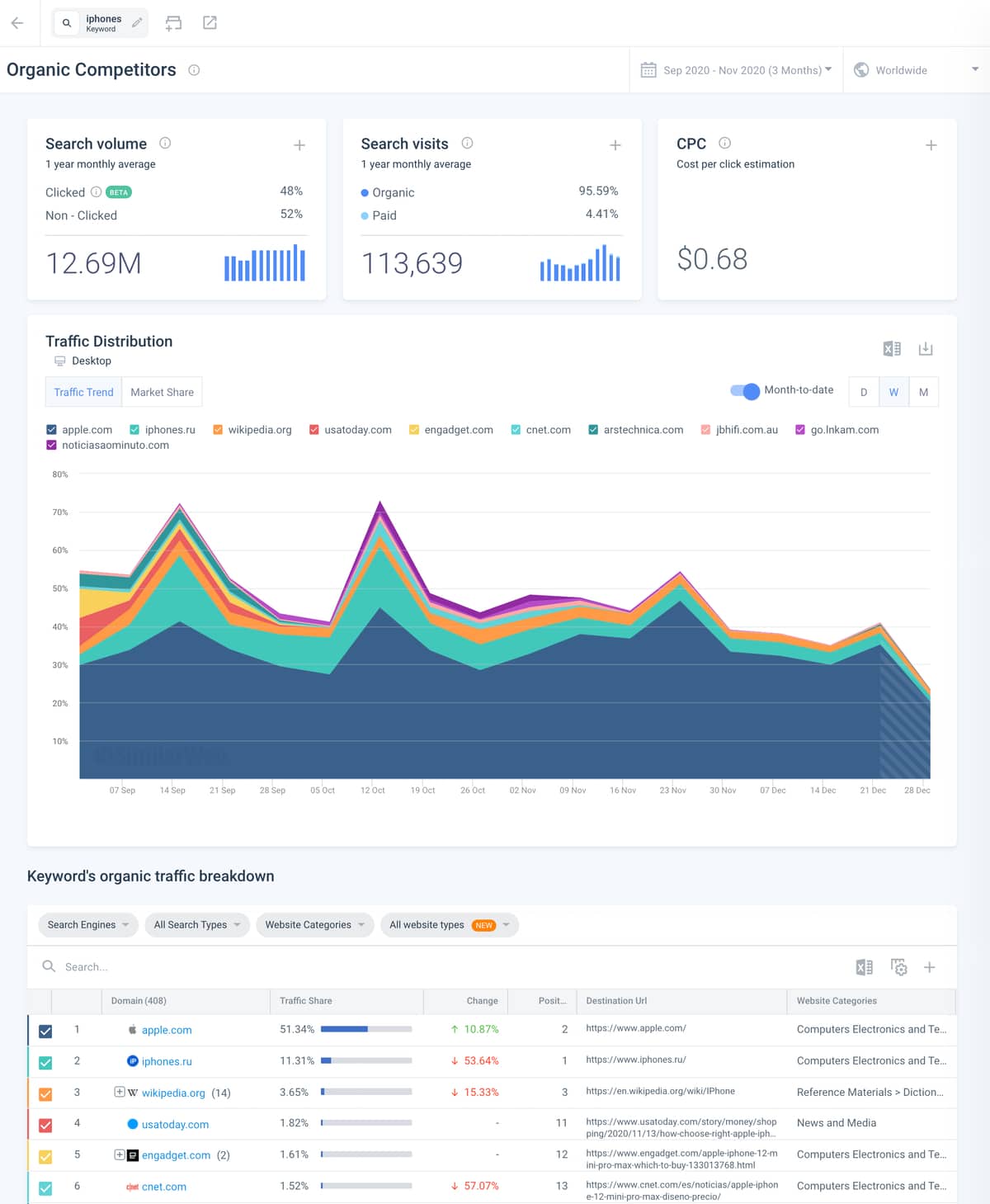Open the Worldwide country dropdown
Viewport: 990px width, 1204px height.
click(916, 70)
